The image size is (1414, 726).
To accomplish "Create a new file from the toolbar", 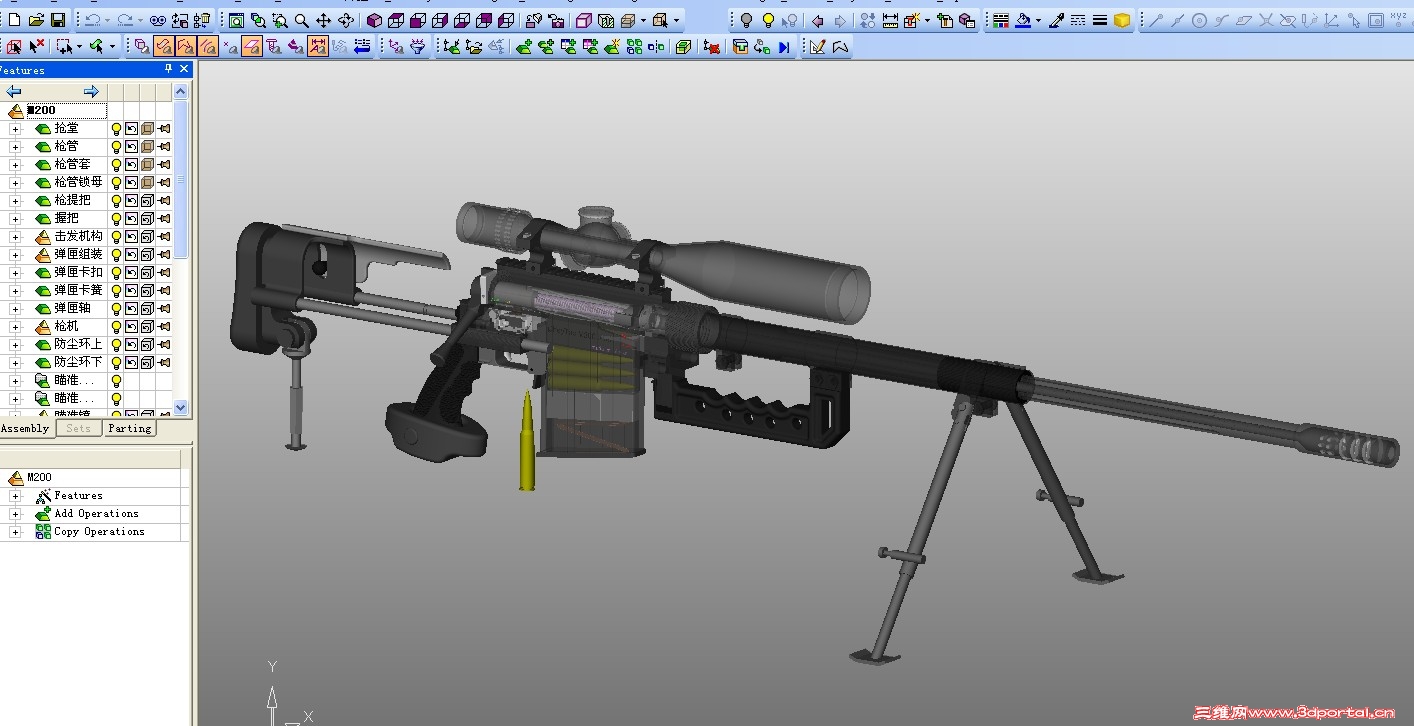I will (14, 20).
